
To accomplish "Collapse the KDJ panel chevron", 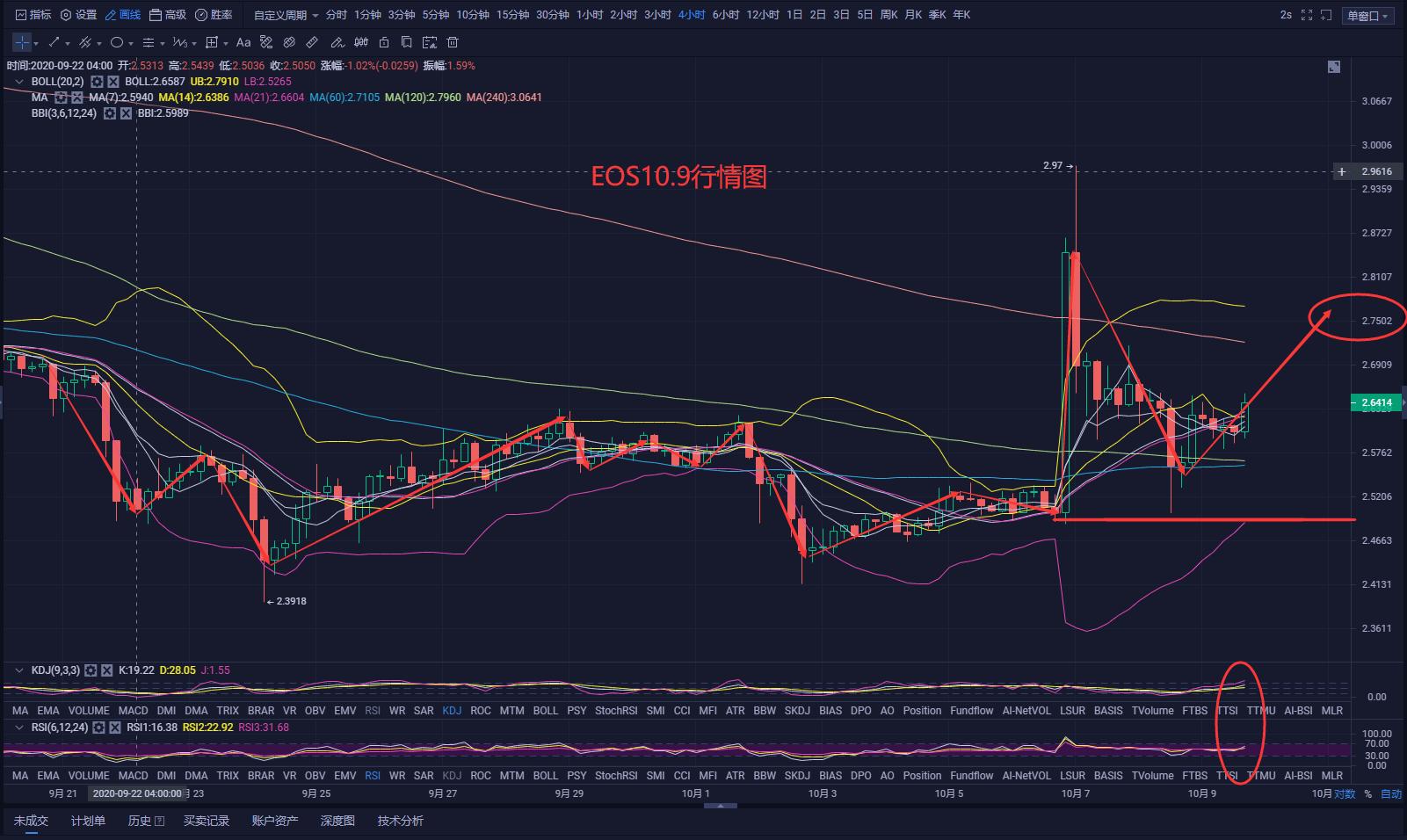I will (19, 670).
